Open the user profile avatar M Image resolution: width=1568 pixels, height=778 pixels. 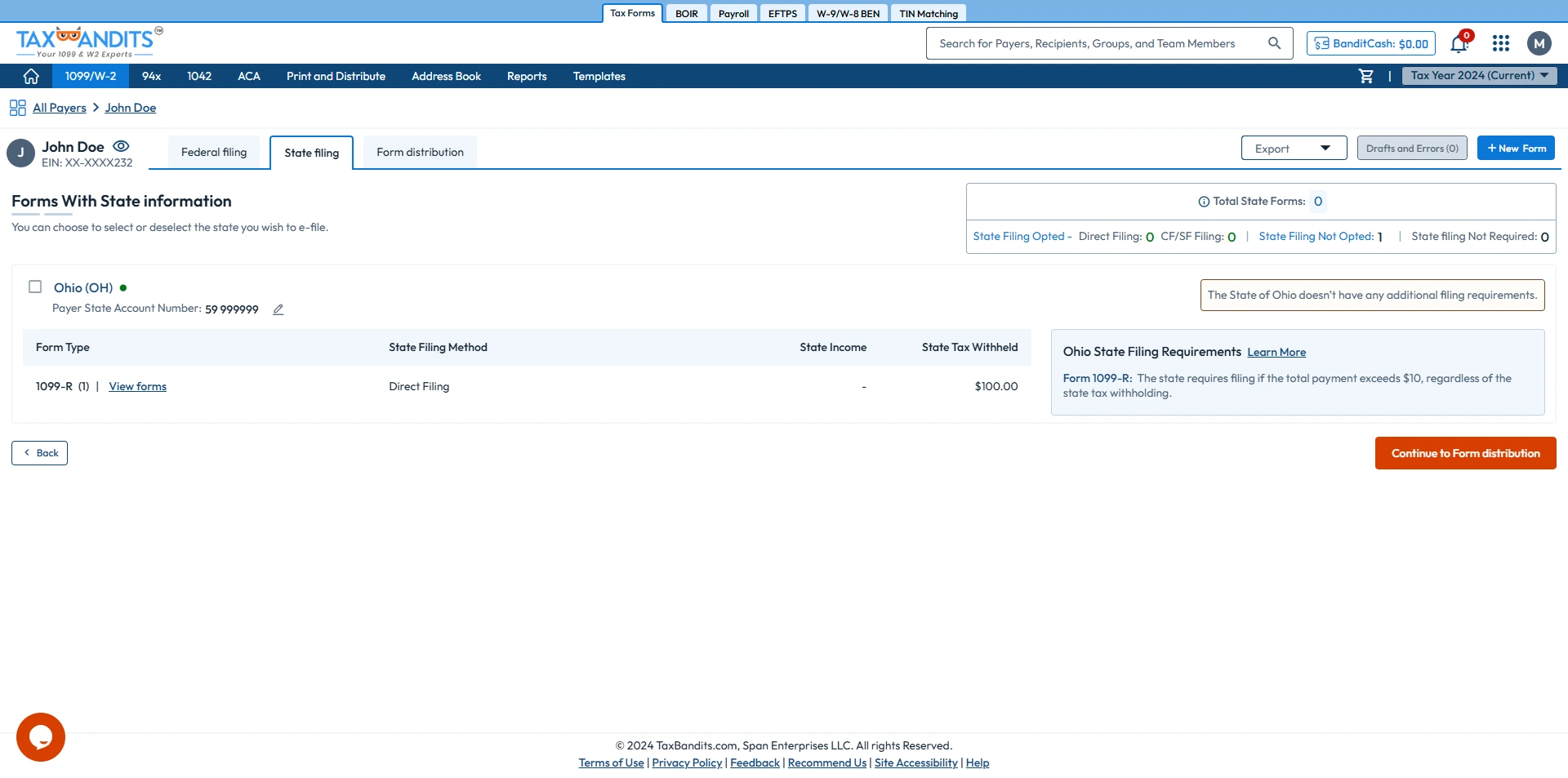pyautogui.click(x=1539, y=43)
